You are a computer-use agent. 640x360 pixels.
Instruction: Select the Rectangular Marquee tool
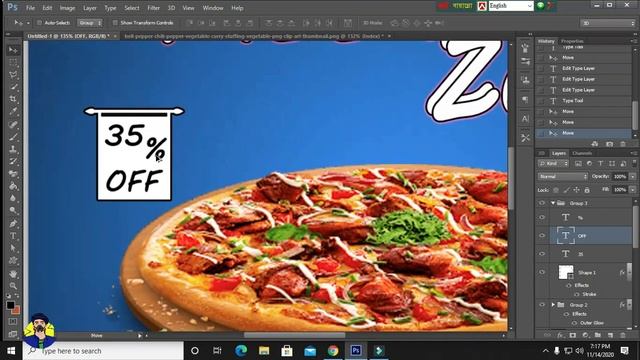13,62
